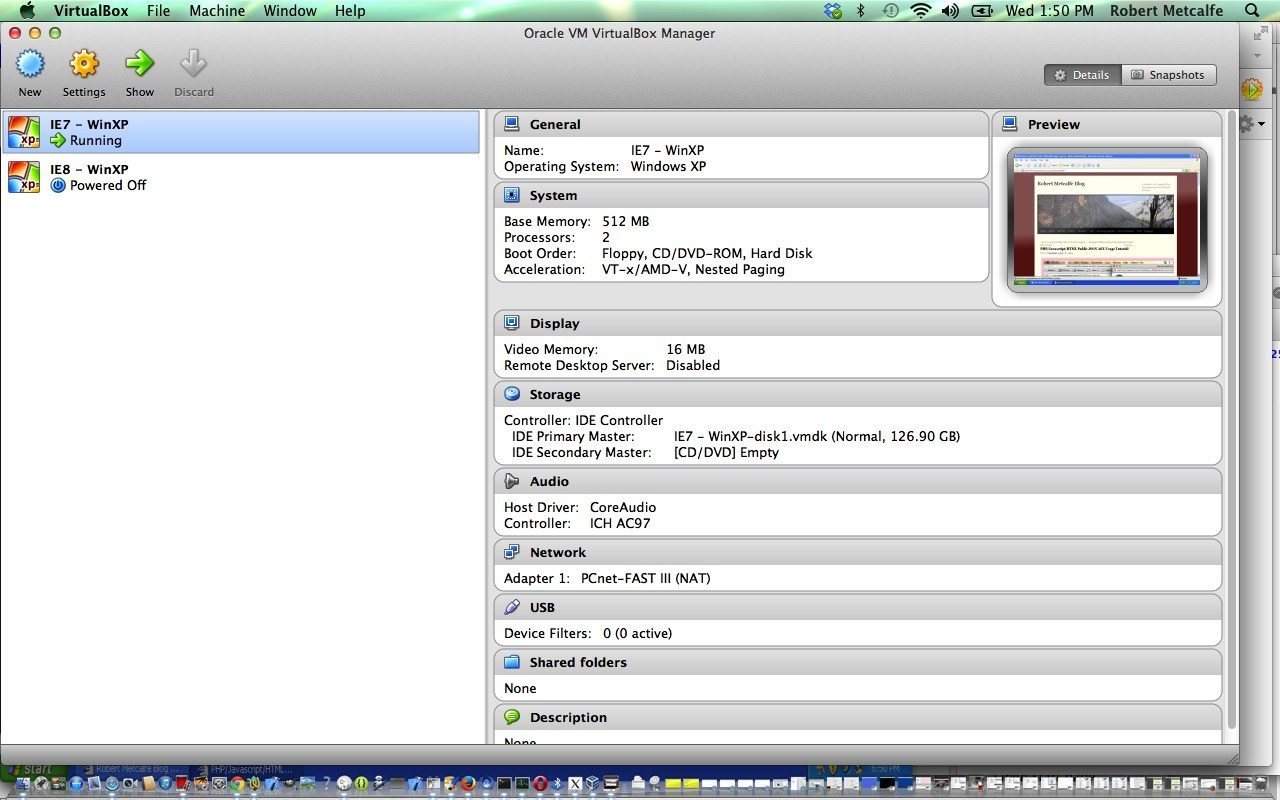Click adapter value 'PCnet-FAST III (NAT)'
The width and height of the screenshot is (1280, 800).
646,578
